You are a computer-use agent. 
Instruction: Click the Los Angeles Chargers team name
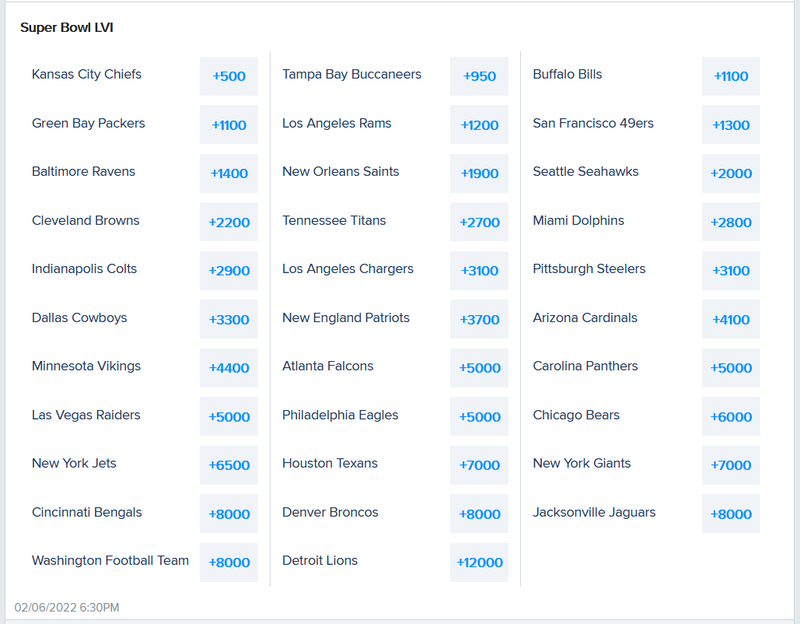coord(347,269)
